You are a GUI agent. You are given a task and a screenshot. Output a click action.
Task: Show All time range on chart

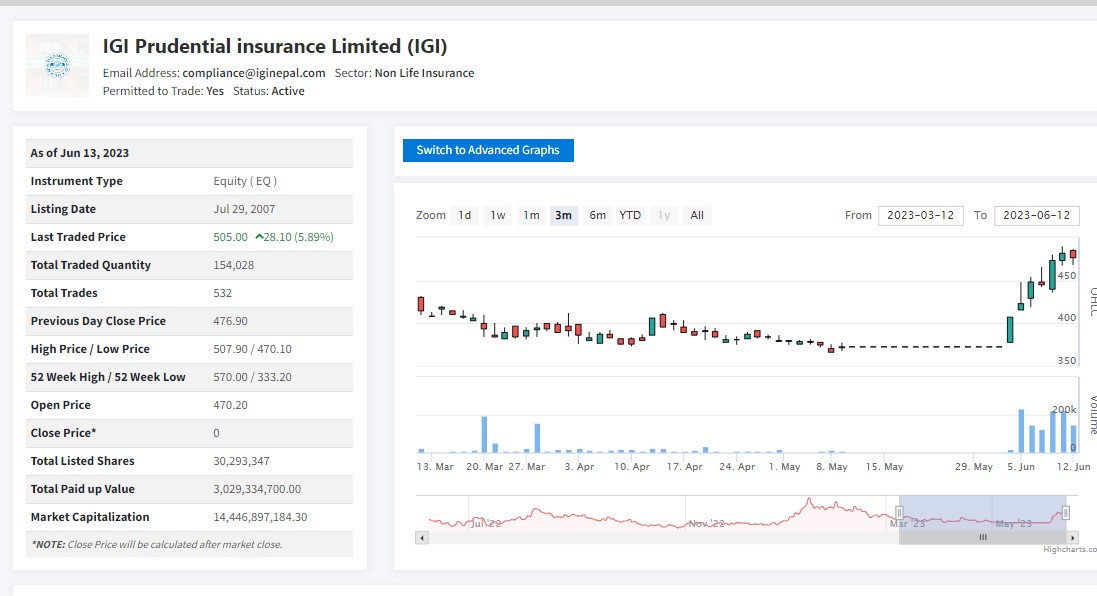point(697,215)
